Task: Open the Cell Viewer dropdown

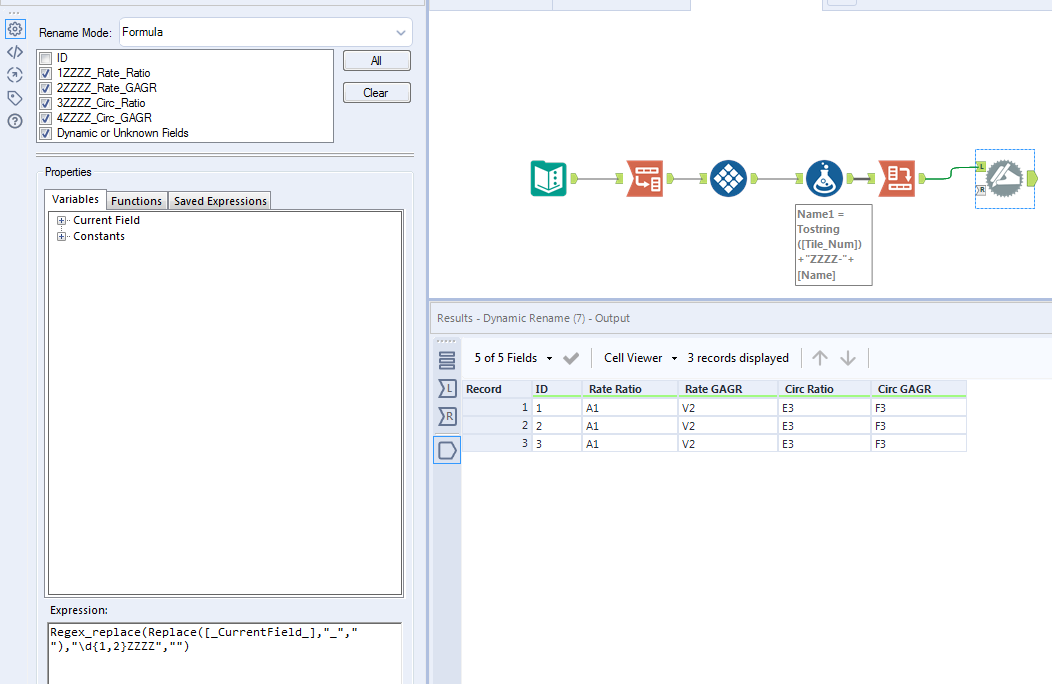Action: pyautogui.click(x=674, y=357)
